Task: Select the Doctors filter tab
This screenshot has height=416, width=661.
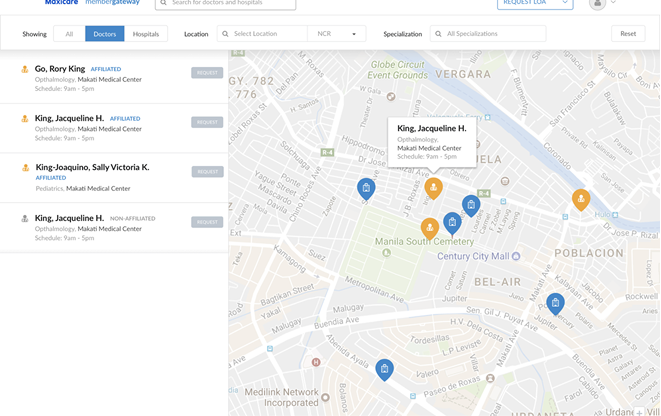Action: click(105, 34)
